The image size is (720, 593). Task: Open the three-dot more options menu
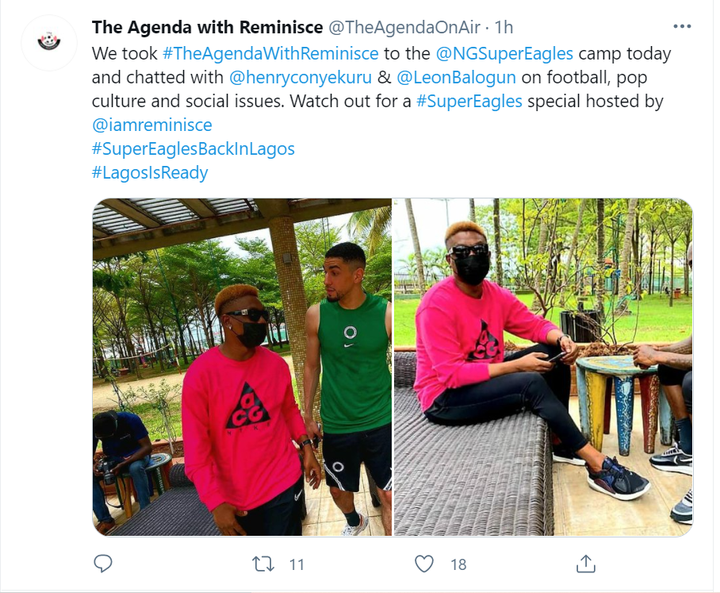click(x=682, y=27)
